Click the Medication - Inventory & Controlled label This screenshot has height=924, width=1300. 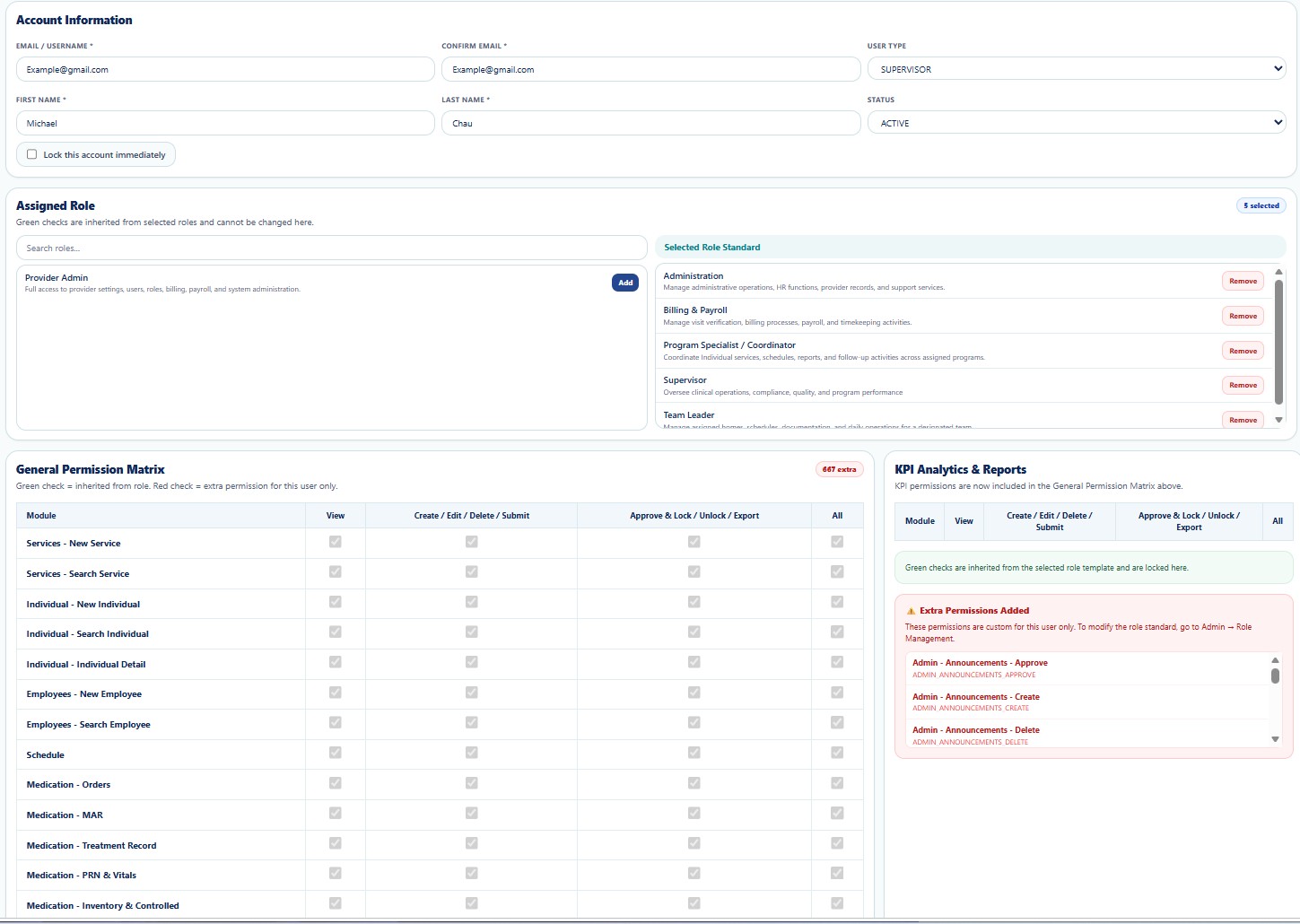click(x=103, y=906)
